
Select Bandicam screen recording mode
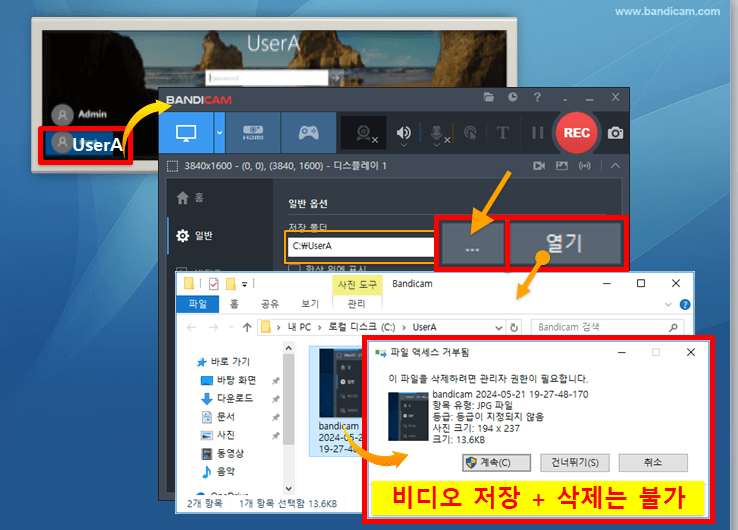[x=186, y=133]
